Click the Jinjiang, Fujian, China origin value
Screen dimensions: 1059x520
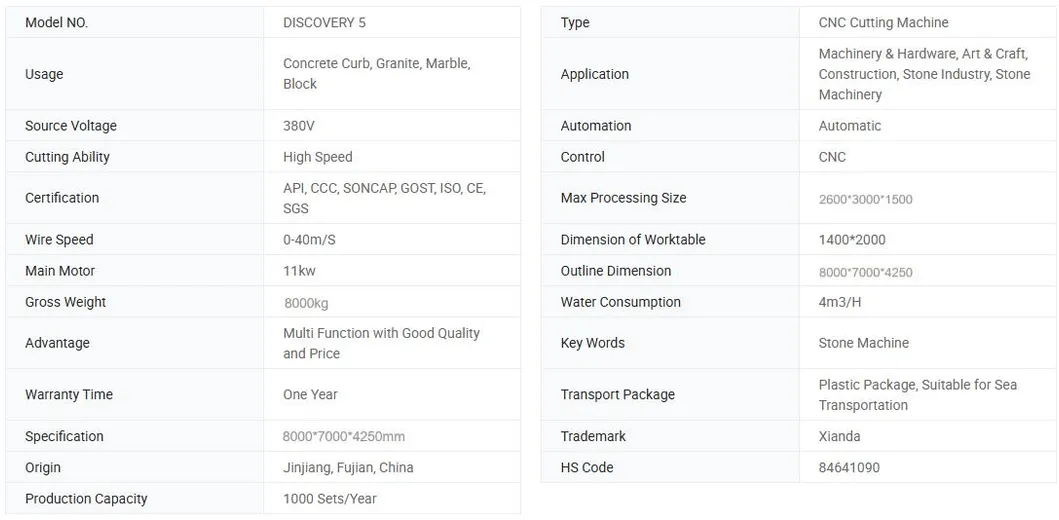pos(348,467)
